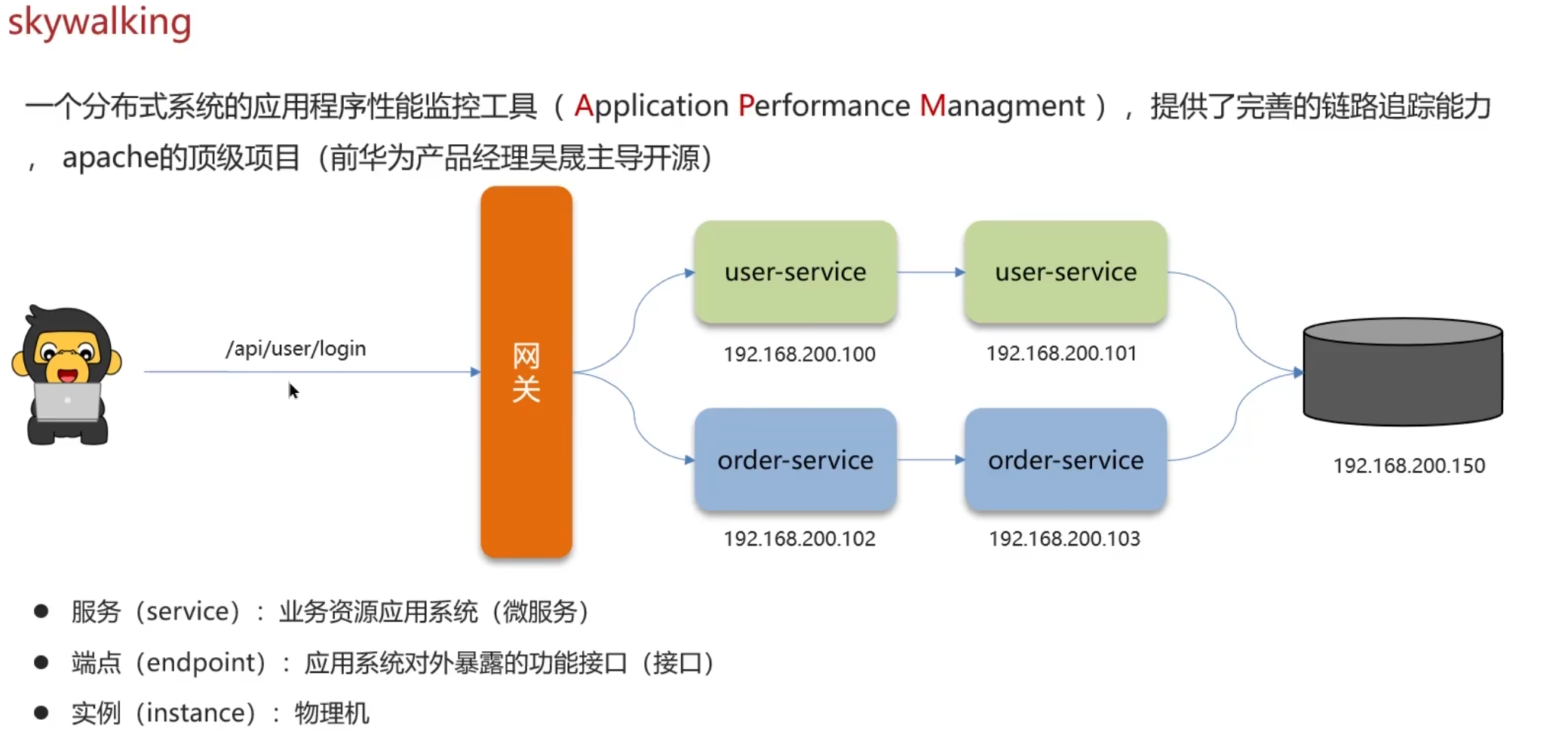Image resolution: width=1568 pixels, height=750 pixels.
Task: Click the 服务 (service) bullet line
Action: (x=330, y=611)
